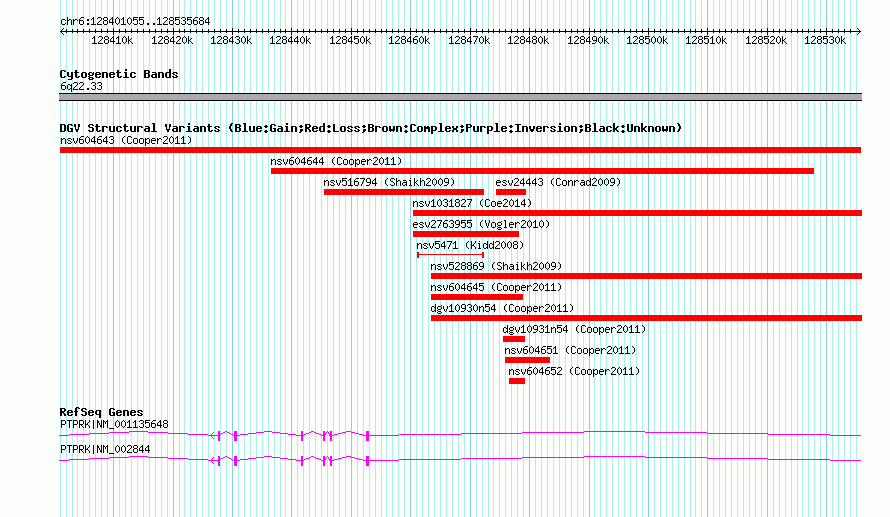Click the 6q22.33 band label
This screenshot has height=517, width=890.
coord(81,86)
